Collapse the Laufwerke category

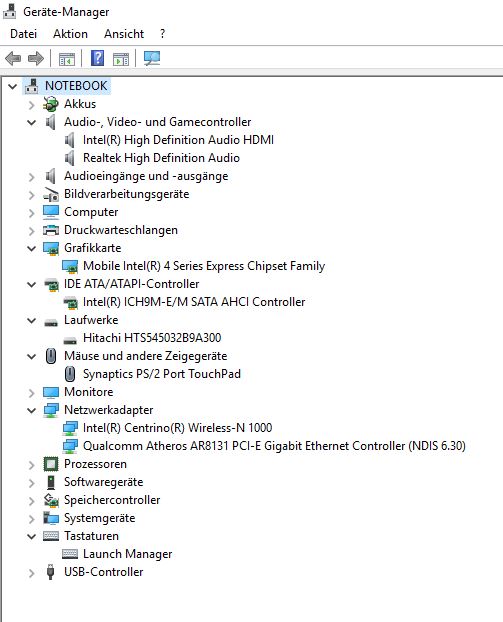coord(32,321)
